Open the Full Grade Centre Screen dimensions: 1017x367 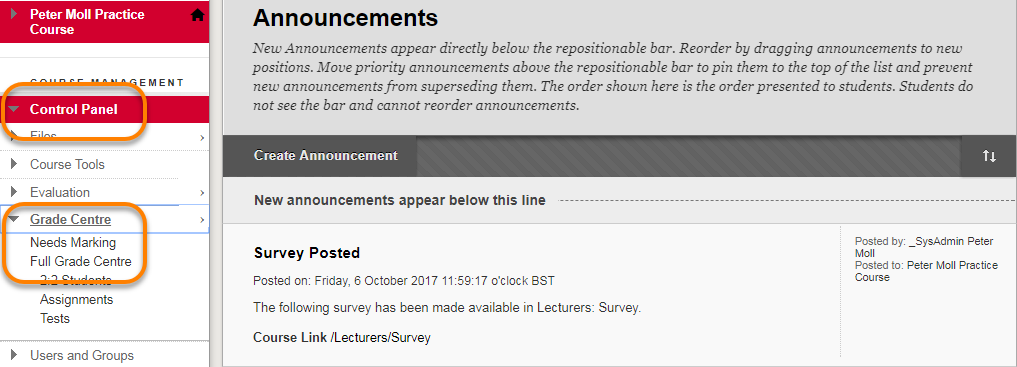[81, 262]
